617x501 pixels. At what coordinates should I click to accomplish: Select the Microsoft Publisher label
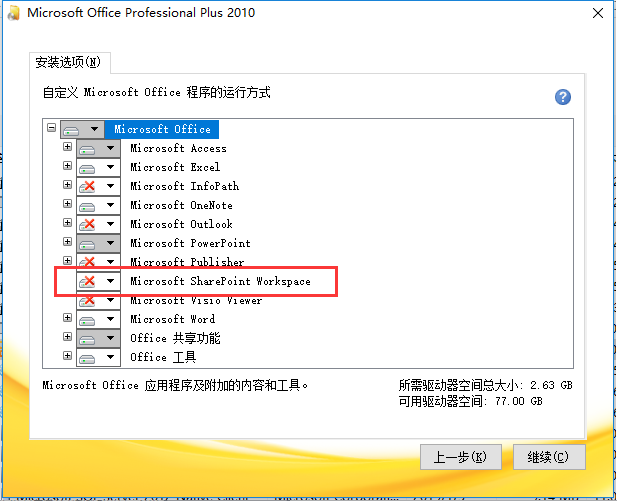tap(187, 262)
